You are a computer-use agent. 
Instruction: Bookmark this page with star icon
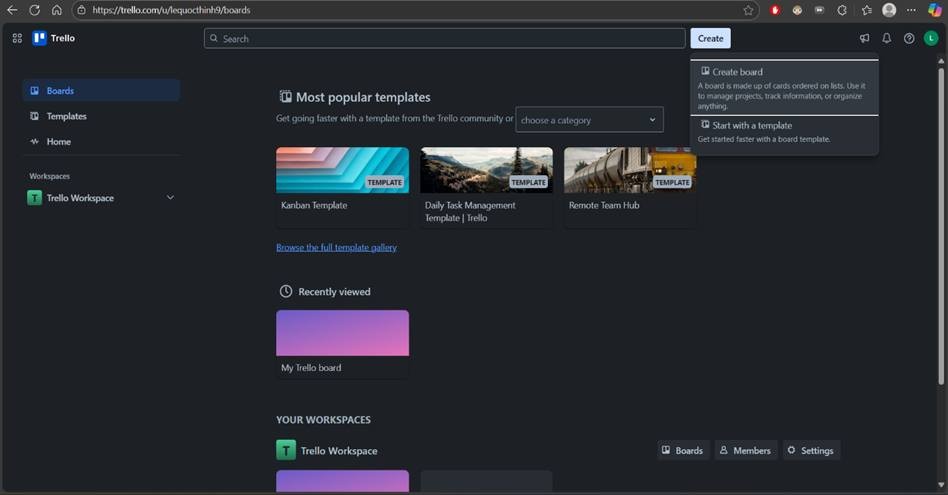(x=748, y=10)
